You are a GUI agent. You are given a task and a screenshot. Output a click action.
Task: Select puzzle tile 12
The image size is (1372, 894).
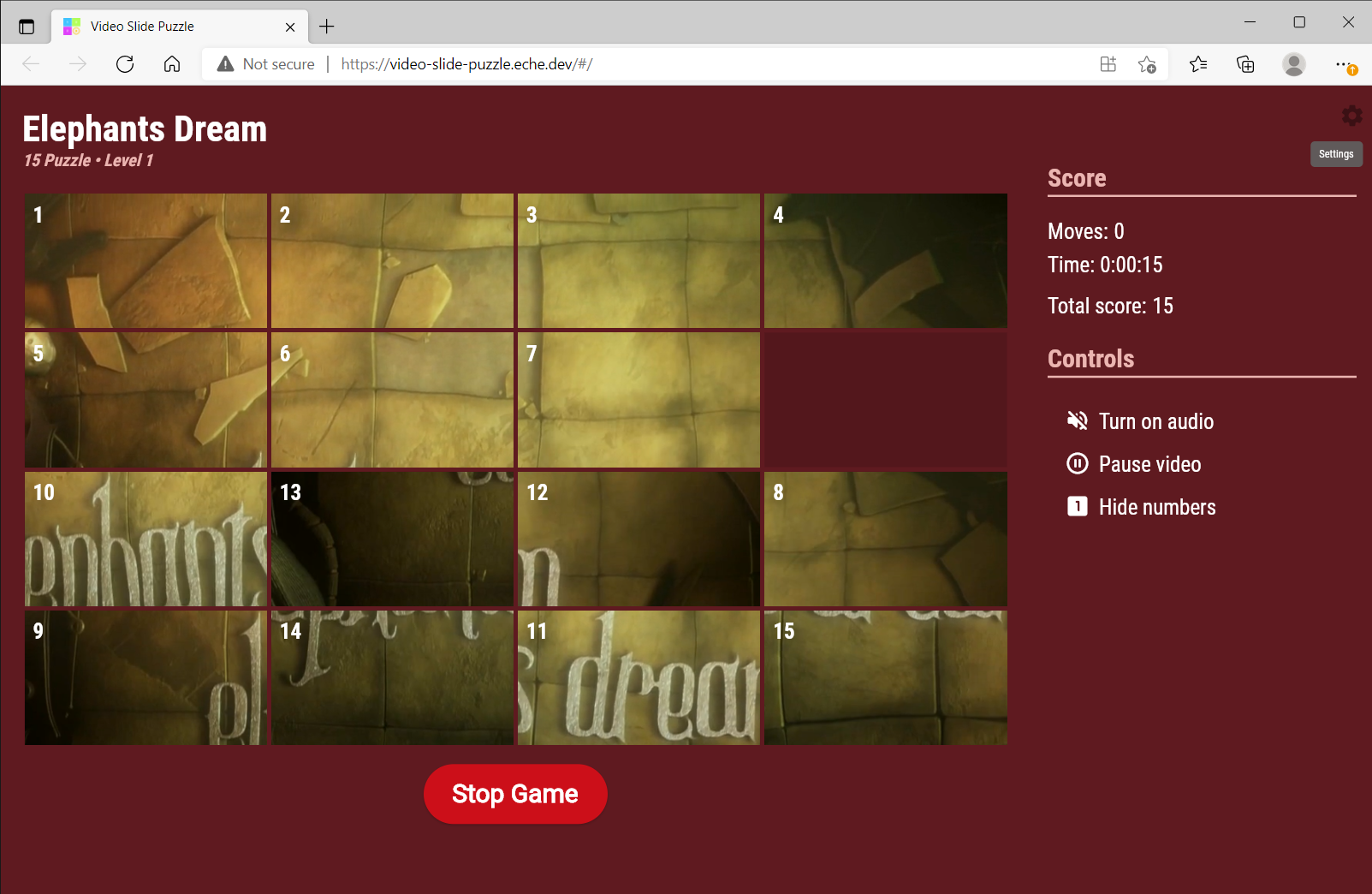coord(638,539)
